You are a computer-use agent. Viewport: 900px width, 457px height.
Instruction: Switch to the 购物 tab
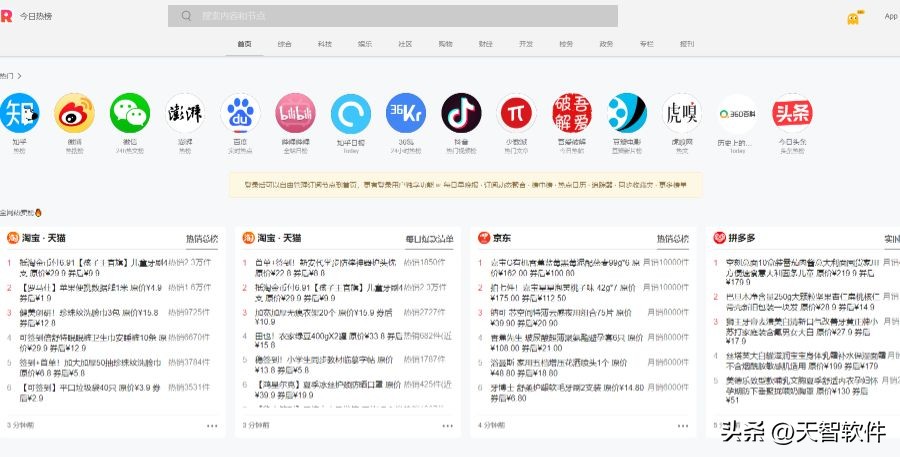tap(445, 44)
